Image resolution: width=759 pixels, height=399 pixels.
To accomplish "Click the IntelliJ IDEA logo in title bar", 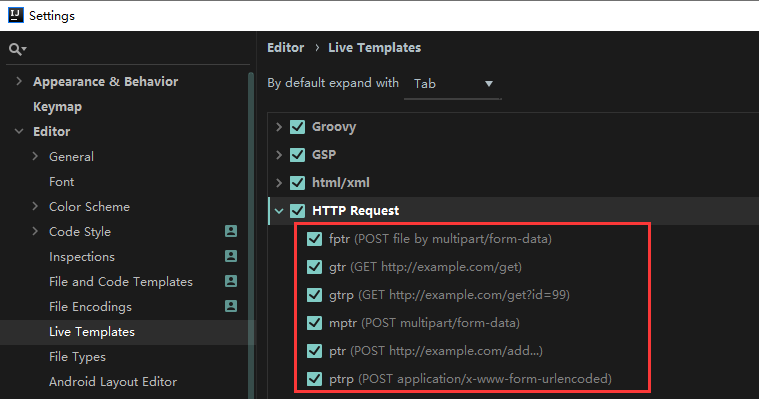I will (x=15, y=15).
